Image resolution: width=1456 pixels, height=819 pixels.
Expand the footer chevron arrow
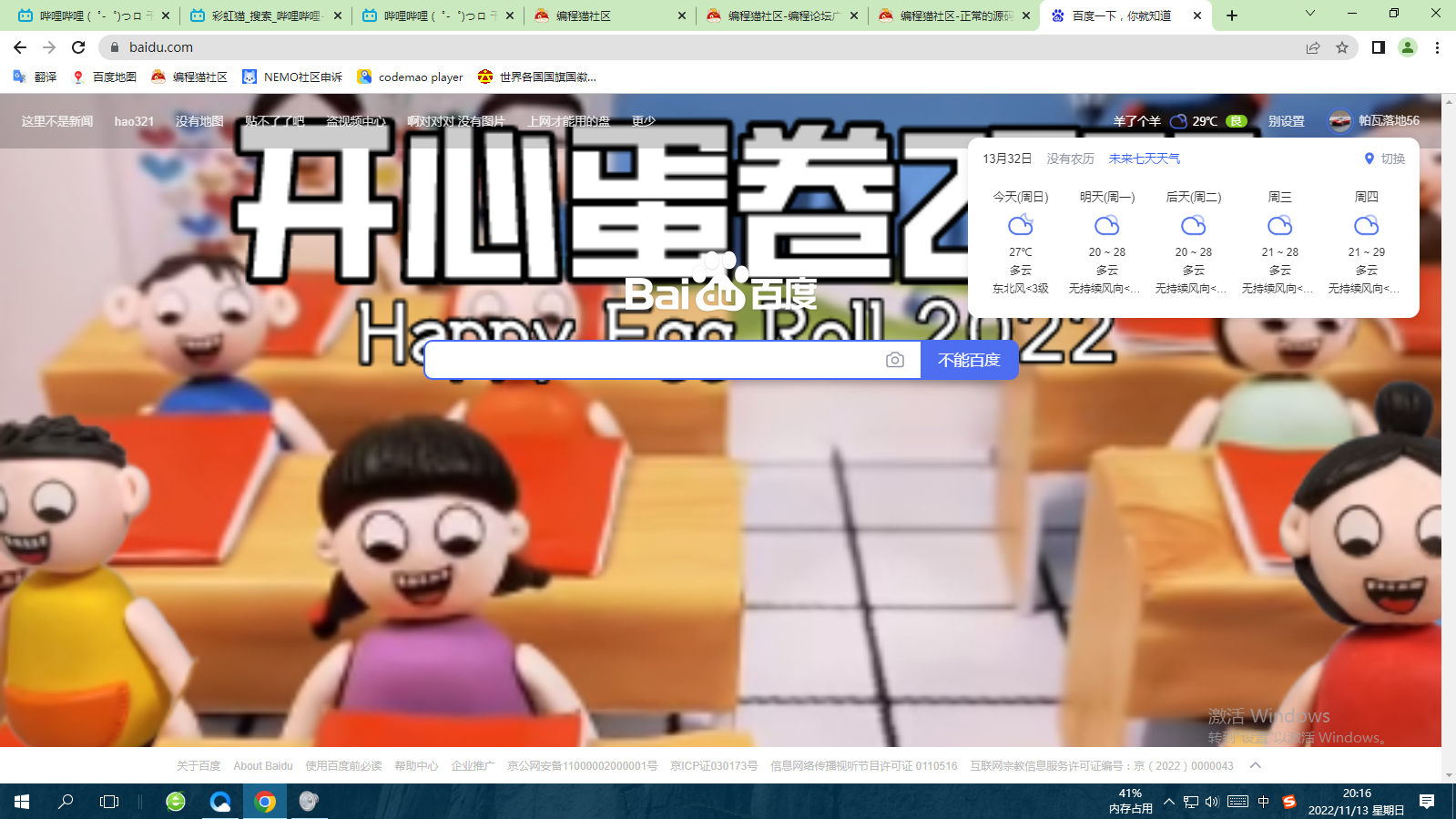click(1256, 765)
